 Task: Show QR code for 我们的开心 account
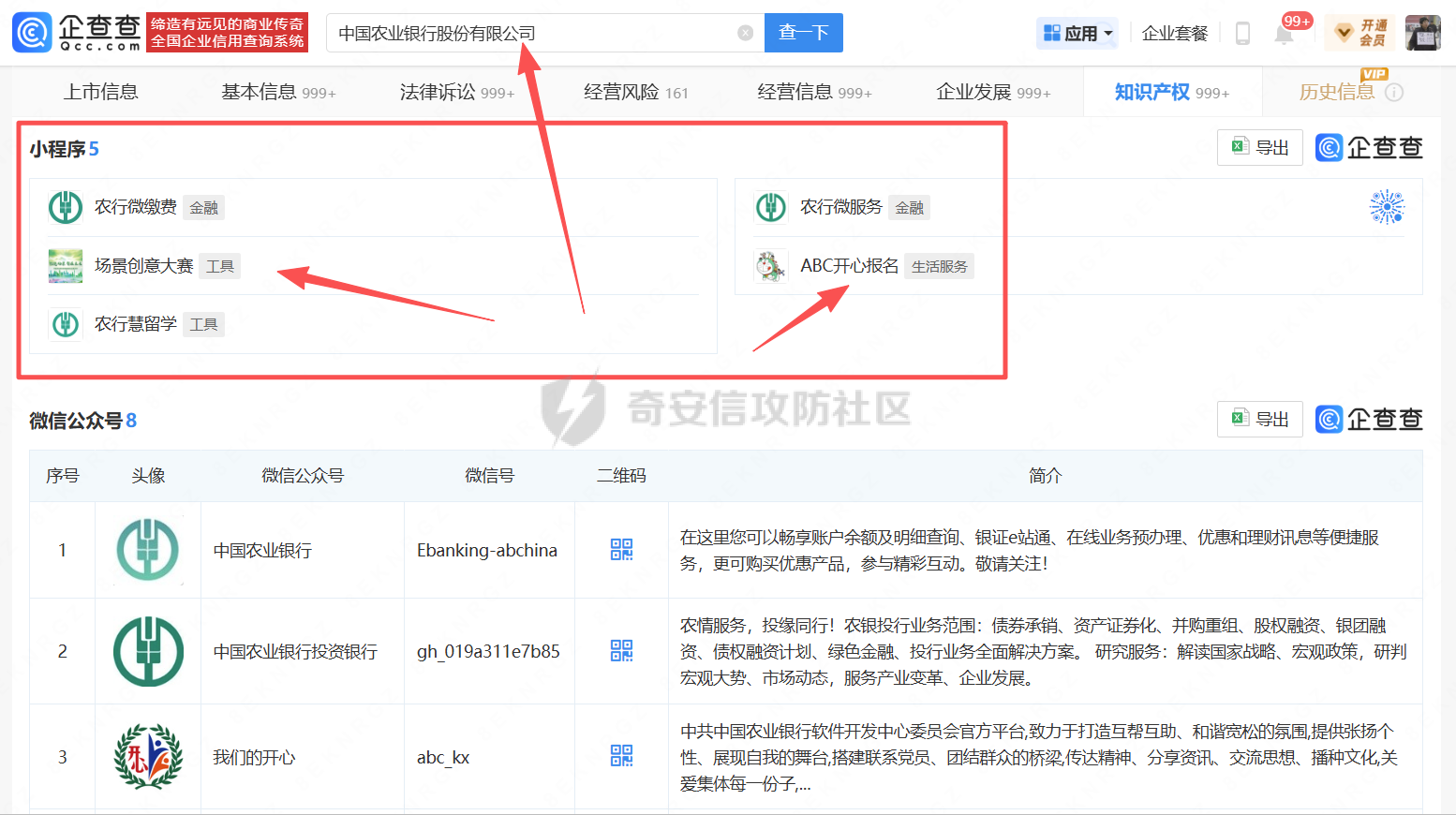[621, 756]
